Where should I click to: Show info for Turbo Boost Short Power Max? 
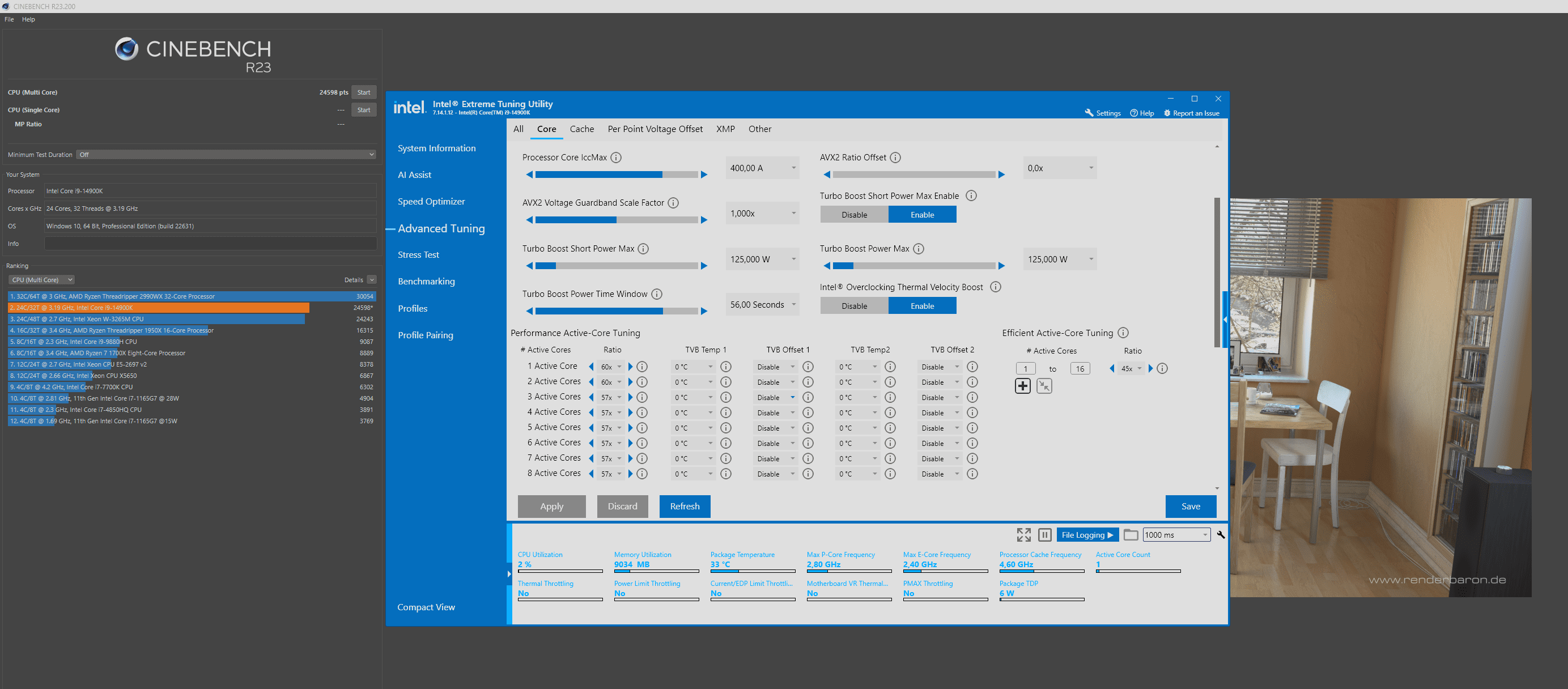pyautogui.click(x=643, y=249)
